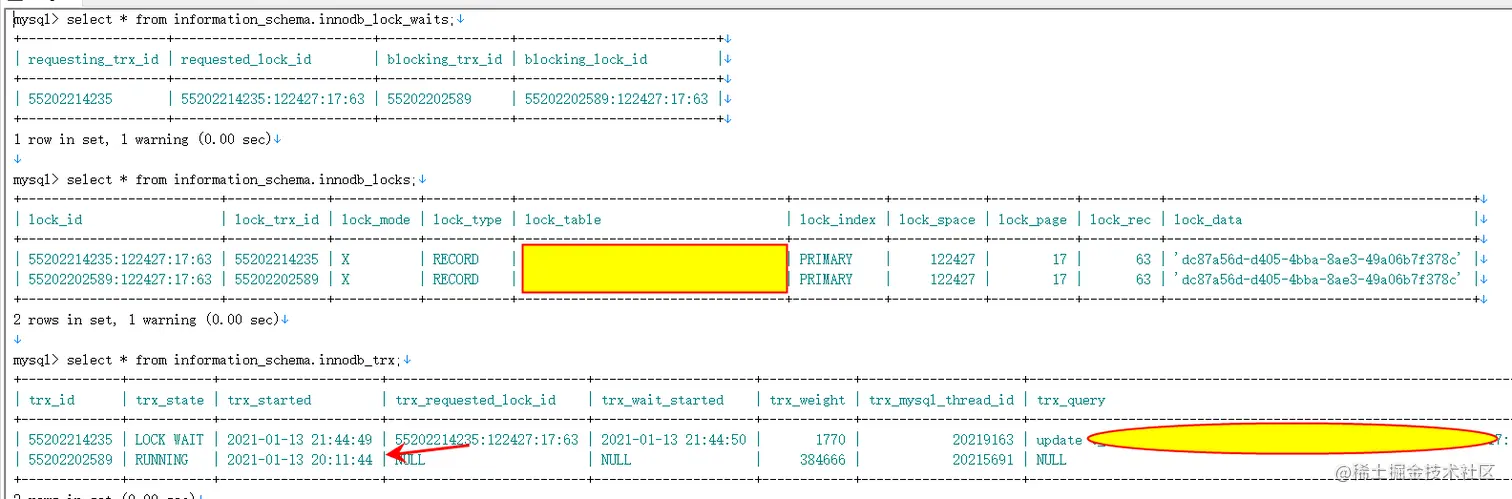This screenshot has width=1512, height=499.
Task: Select the trx_query column header
Action: point(1071,399)
